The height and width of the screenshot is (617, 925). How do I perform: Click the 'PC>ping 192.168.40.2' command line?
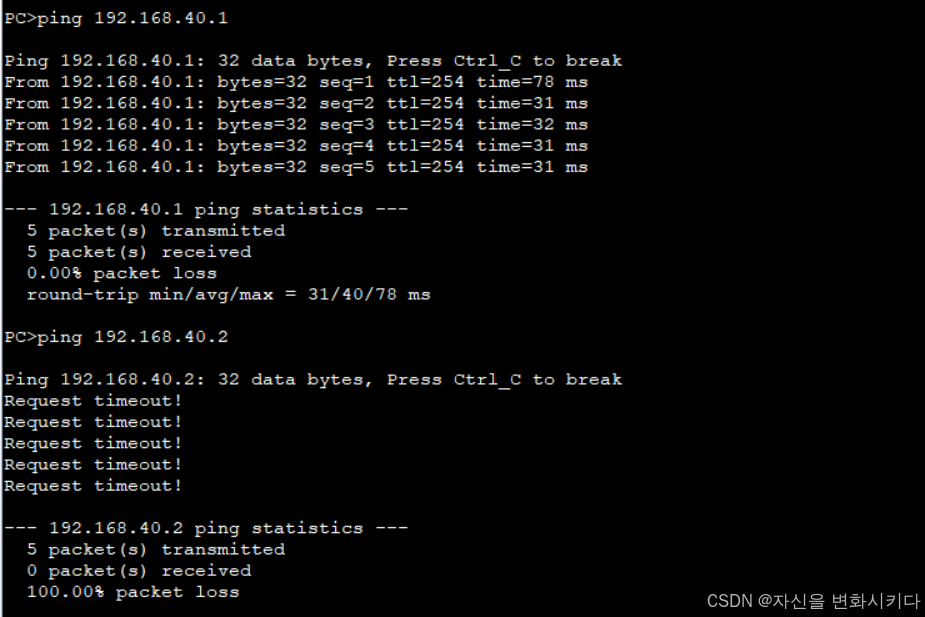(116, 337)
